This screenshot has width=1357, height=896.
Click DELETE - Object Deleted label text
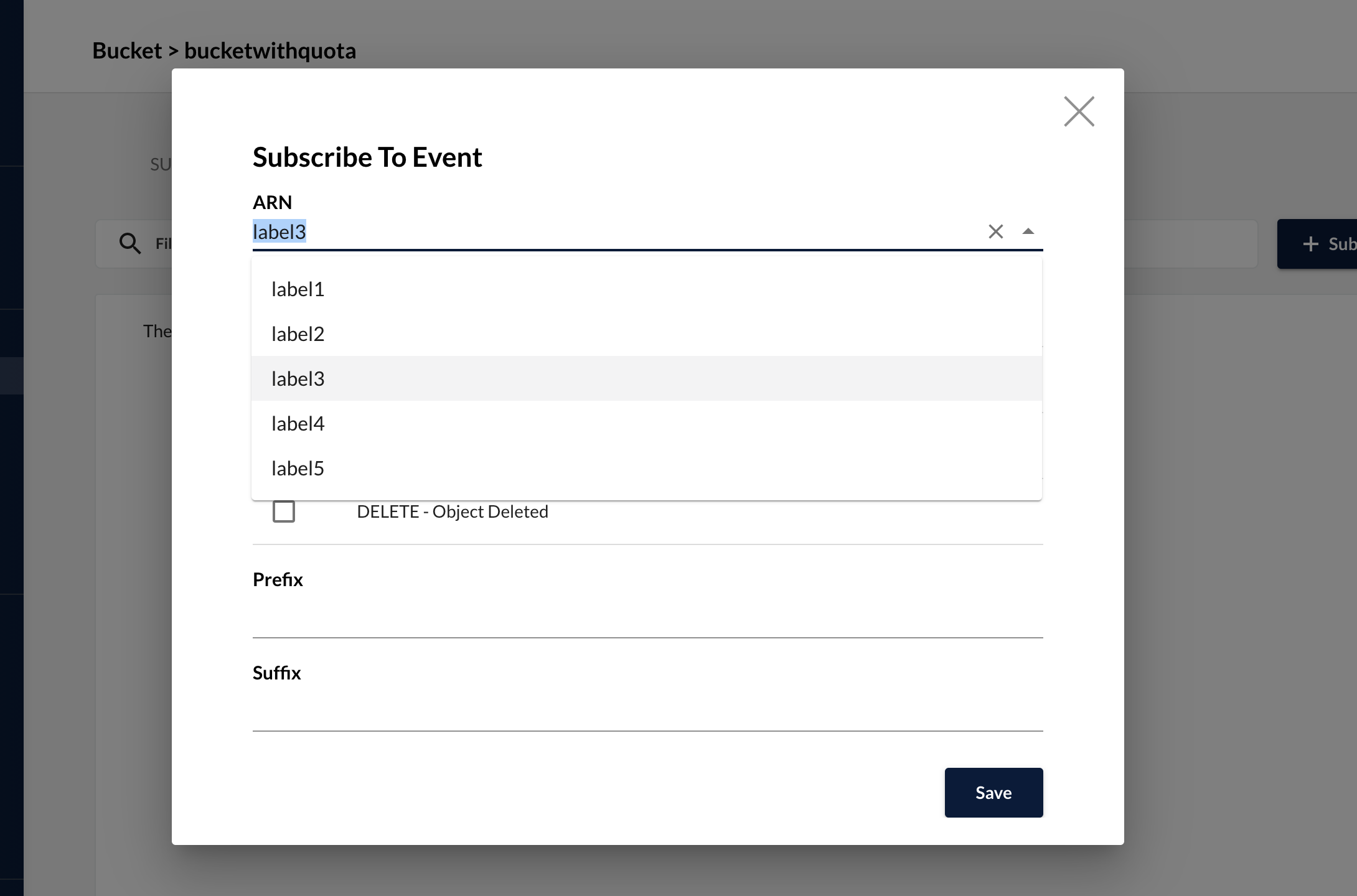453,511
